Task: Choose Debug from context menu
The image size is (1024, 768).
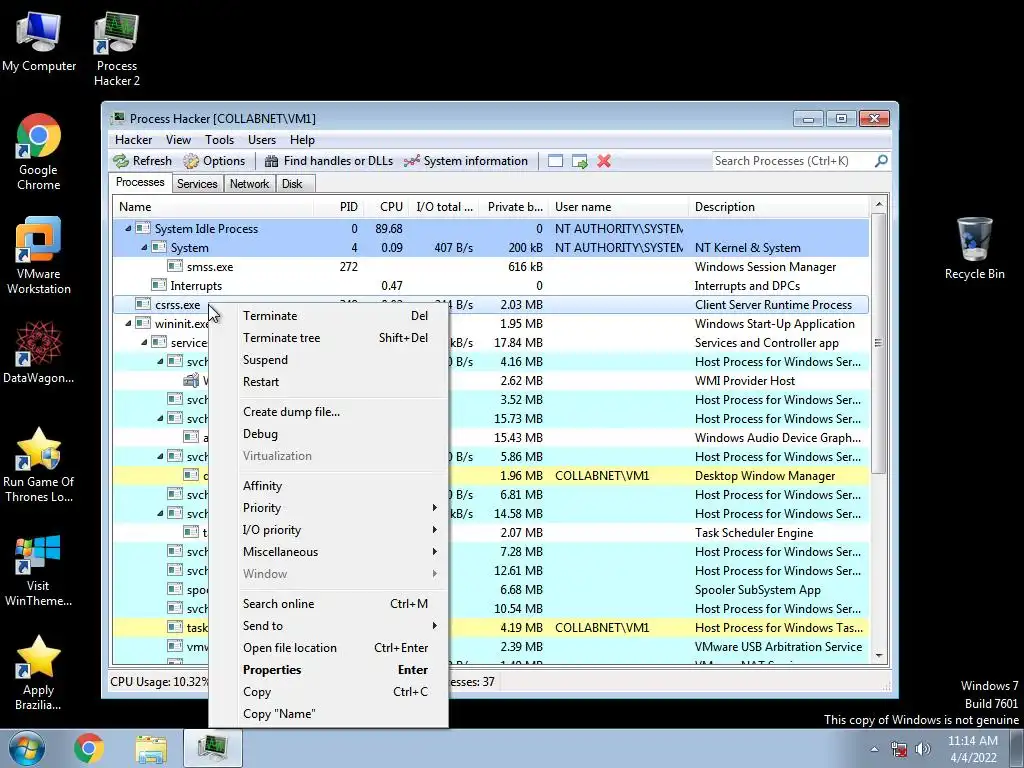Action: click(338, 434)
